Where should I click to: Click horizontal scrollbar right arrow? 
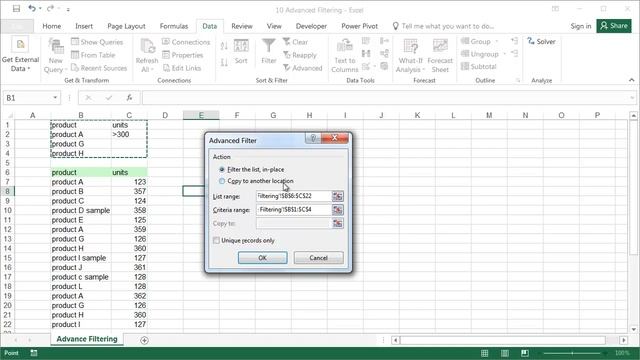[x=623, y=340]
